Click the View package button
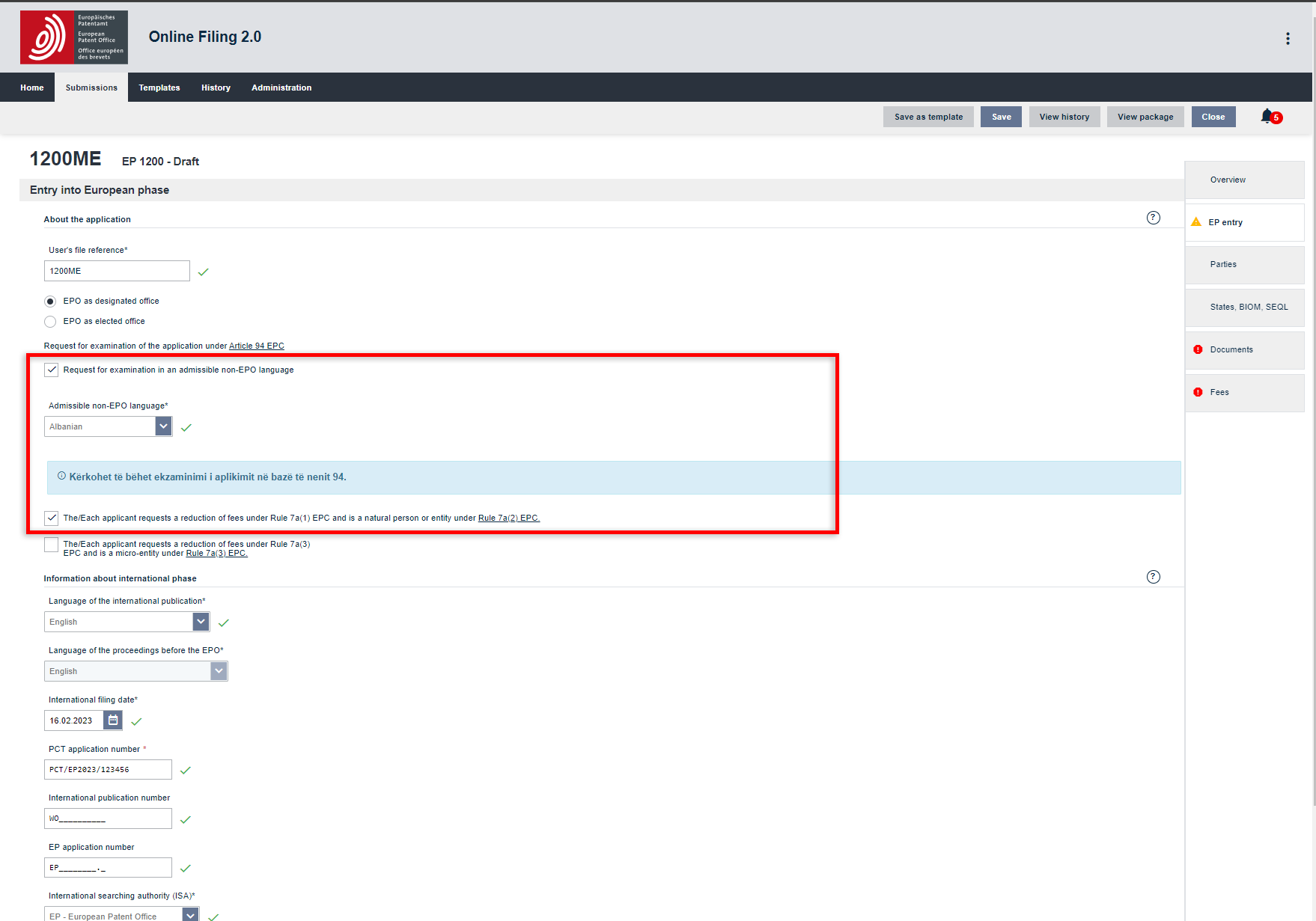1316x921 pixels. pyautogui.click(x=1145, y=117)
